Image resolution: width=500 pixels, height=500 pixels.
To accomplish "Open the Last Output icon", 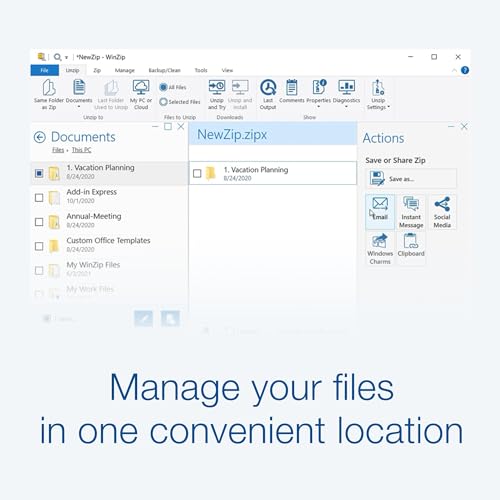I will click(x=268, y=87).
